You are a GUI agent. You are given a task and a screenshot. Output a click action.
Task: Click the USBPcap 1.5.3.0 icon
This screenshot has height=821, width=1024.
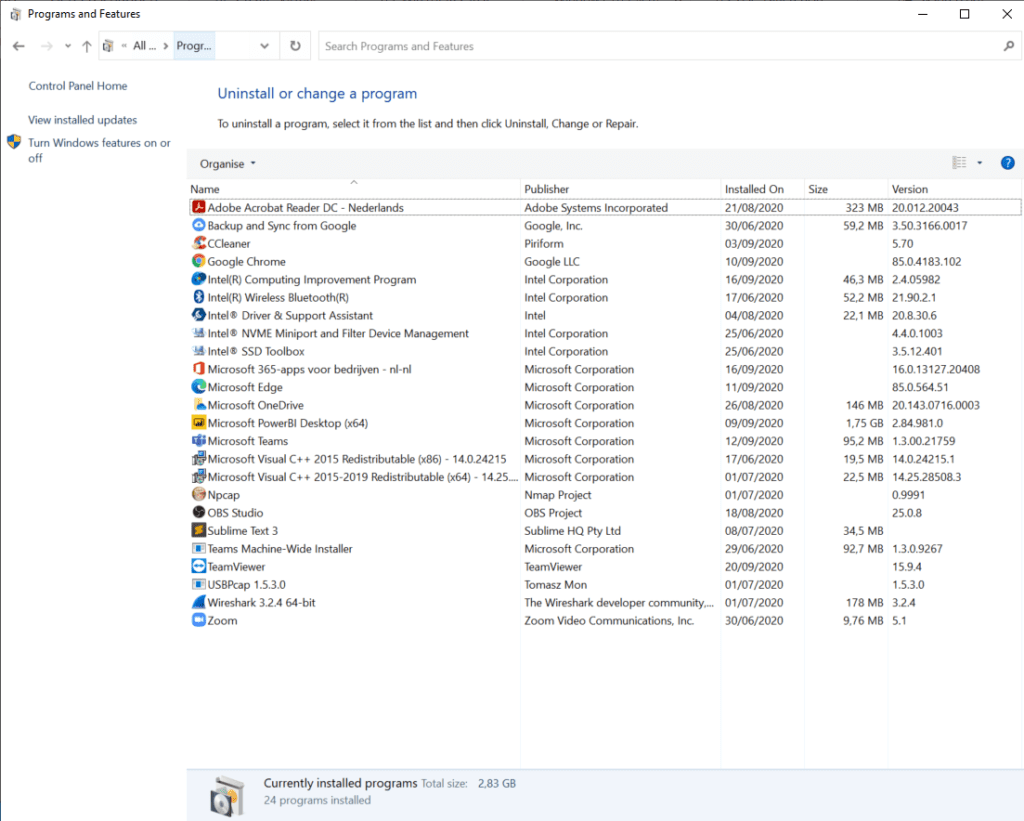(199, 585)
